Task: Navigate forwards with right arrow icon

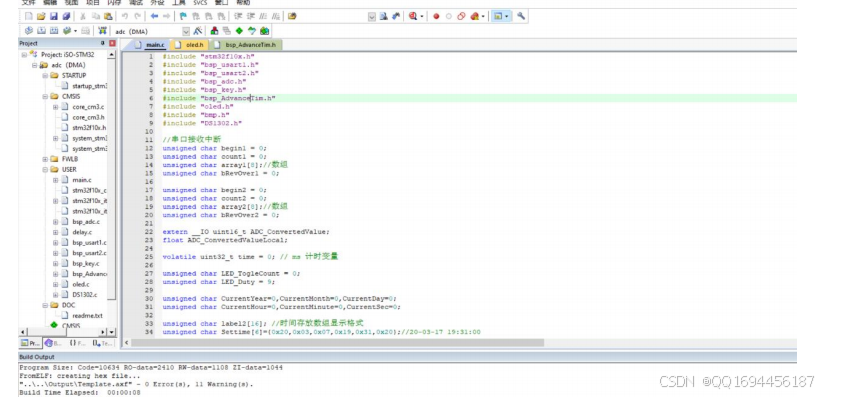Action: pos(167,16)
